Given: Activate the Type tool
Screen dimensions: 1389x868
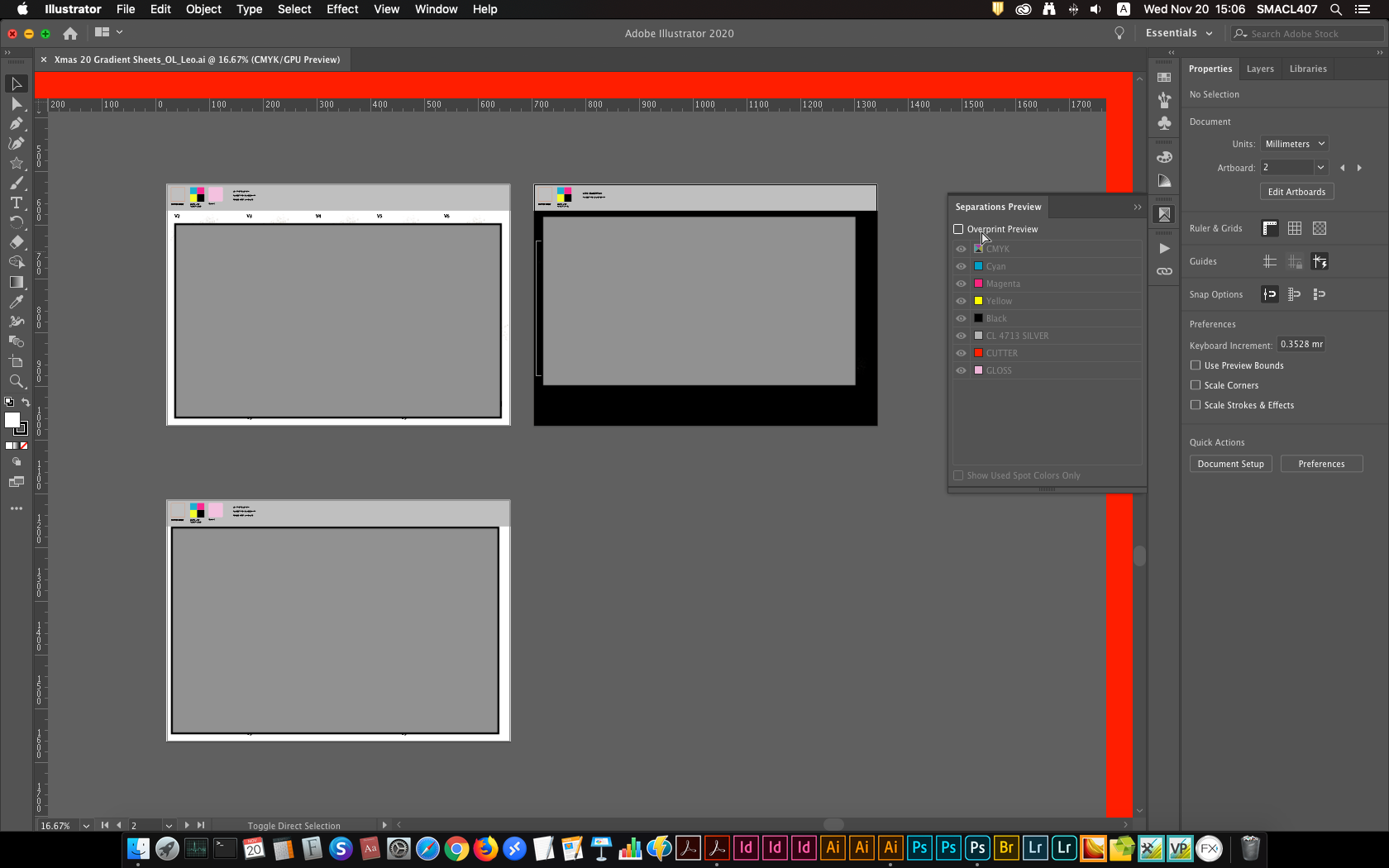Looking at the screenshot, I should coord(17,203).
